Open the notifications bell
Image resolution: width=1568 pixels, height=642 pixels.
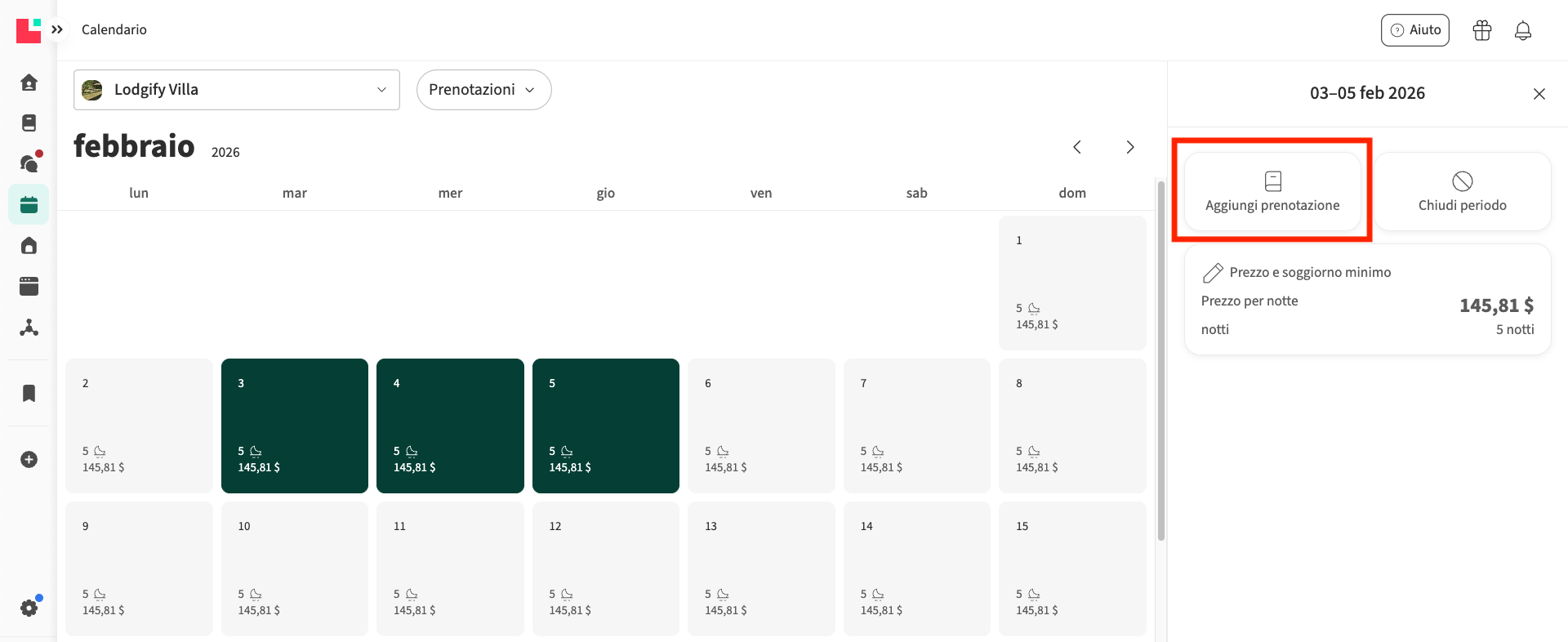coord(1522,30)
